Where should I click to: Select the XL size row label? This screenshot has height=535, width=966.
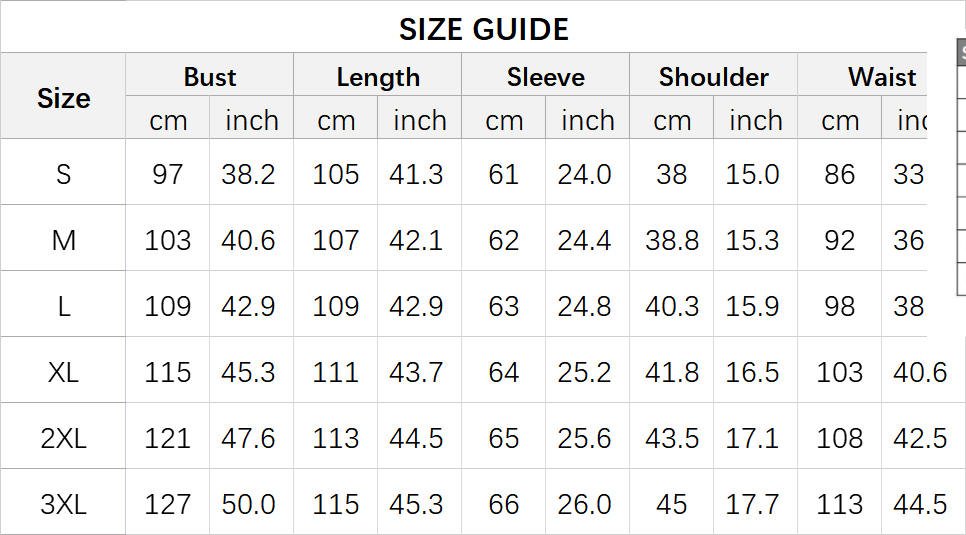[63, 372]
